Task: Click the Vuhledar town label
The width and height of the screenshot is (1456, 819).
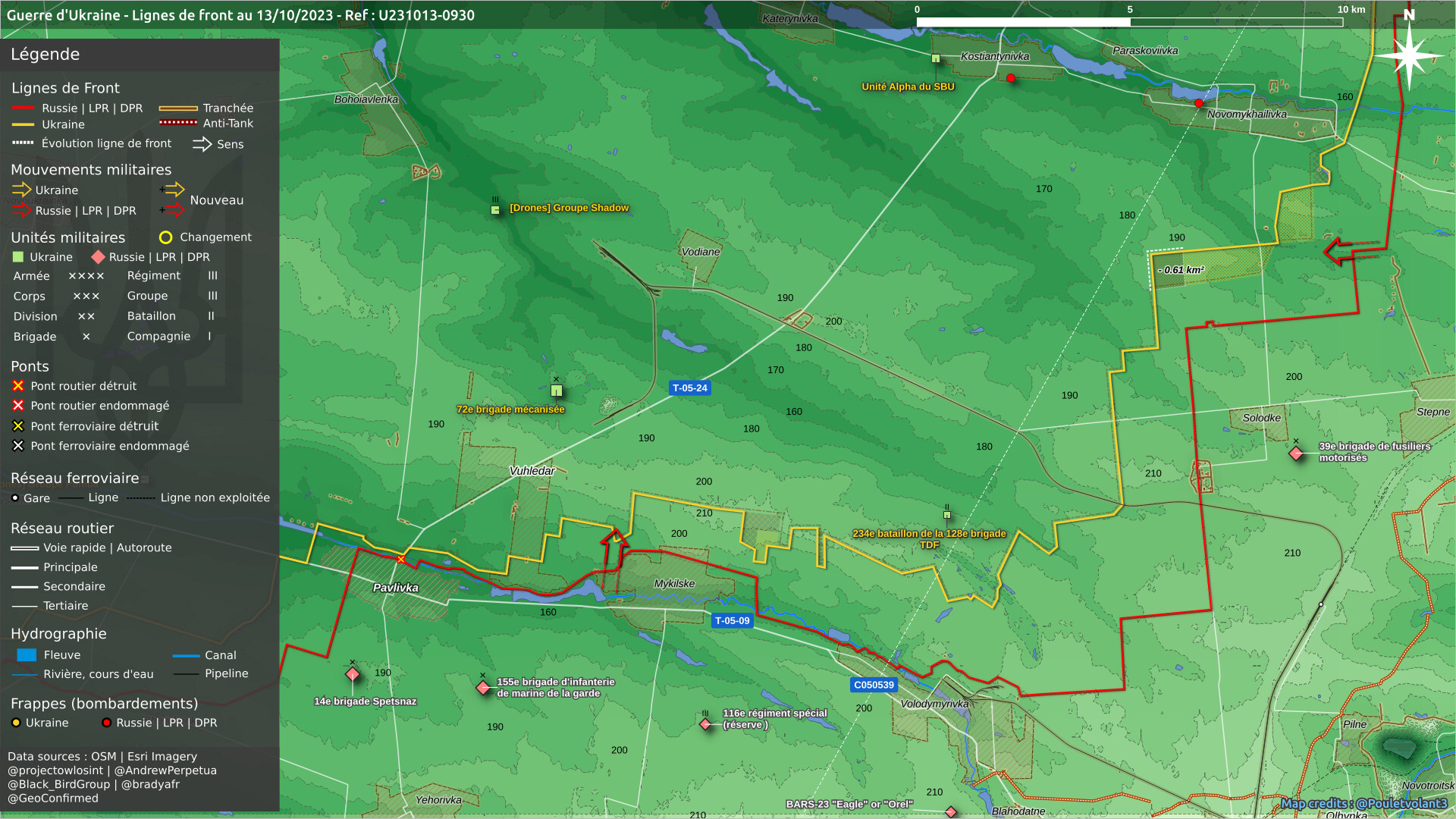Action: [x=532, y=471]
